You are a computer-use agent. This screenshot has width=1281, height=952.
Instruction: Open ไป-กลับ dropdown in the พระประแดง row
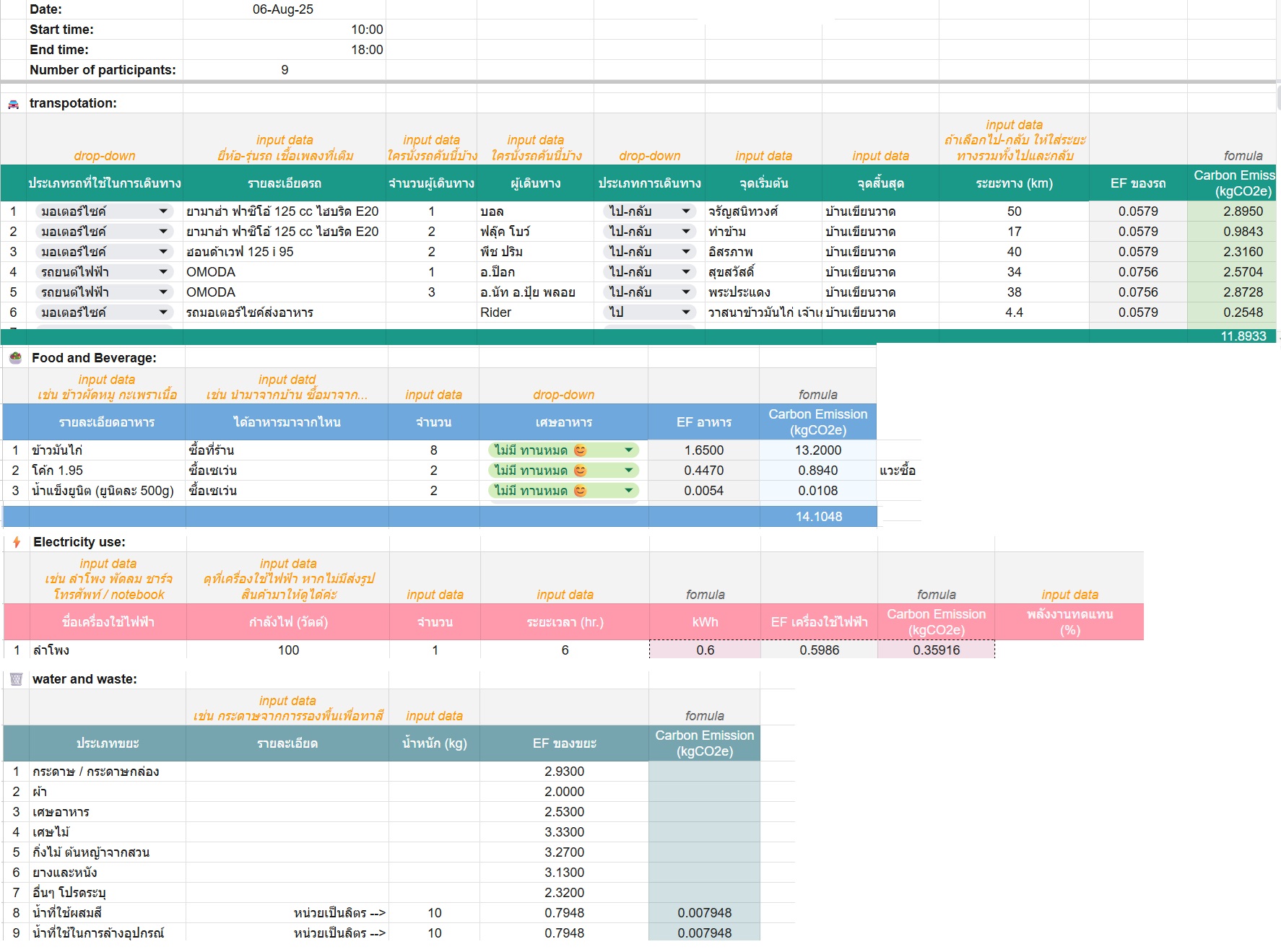685,292
